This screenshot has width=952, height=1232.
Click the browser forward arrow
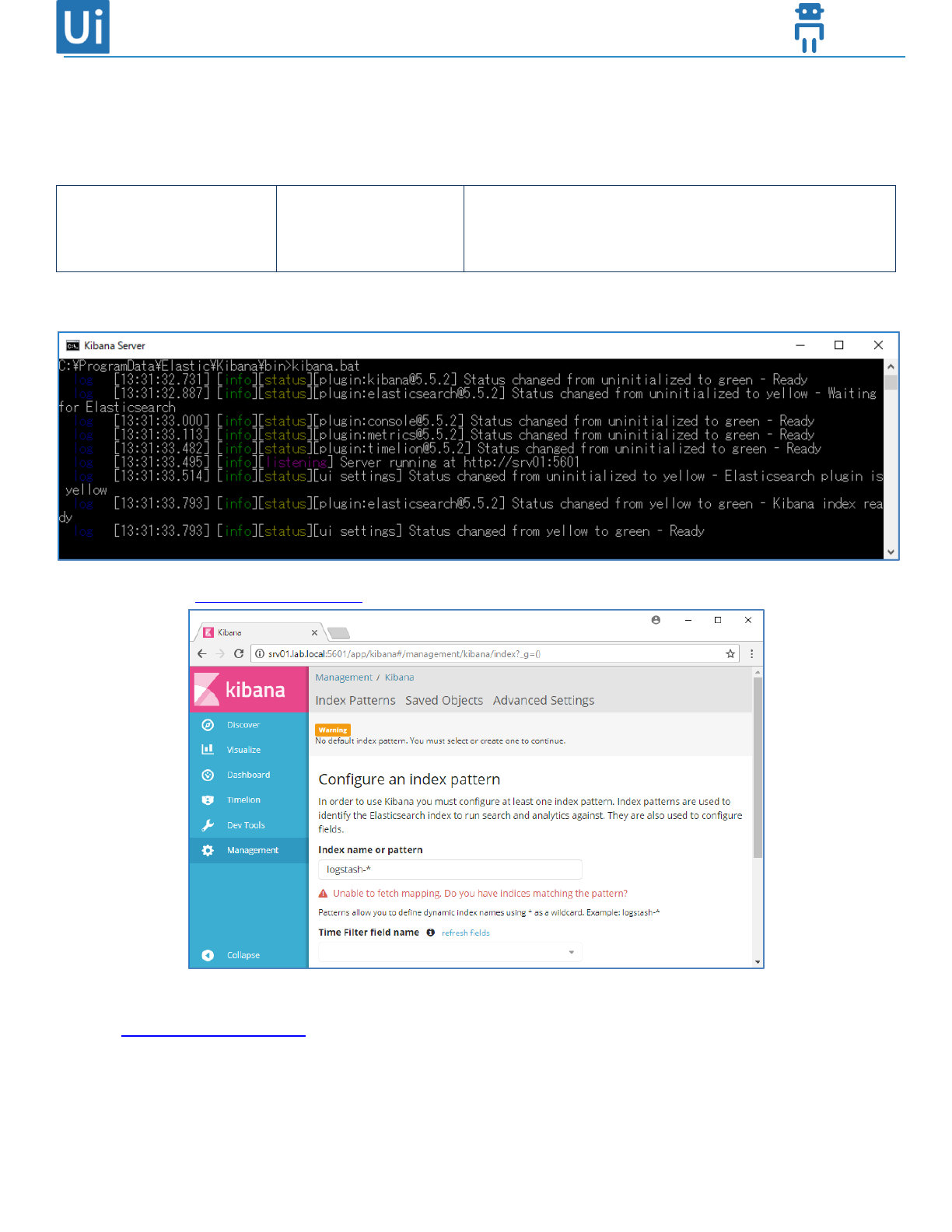[x=221, y=653]
